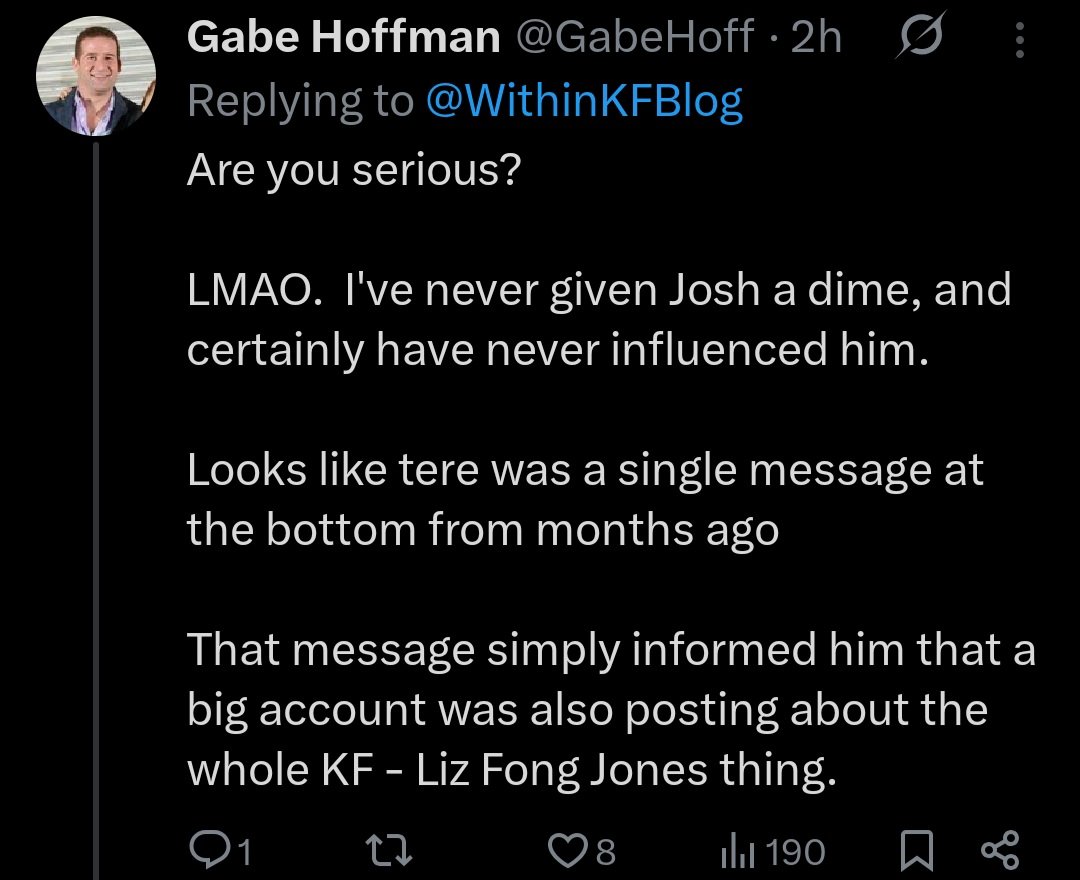Viewport: 1080px width, 880px height.
Task: Click the like count number 8
Action: coord(605,852)
